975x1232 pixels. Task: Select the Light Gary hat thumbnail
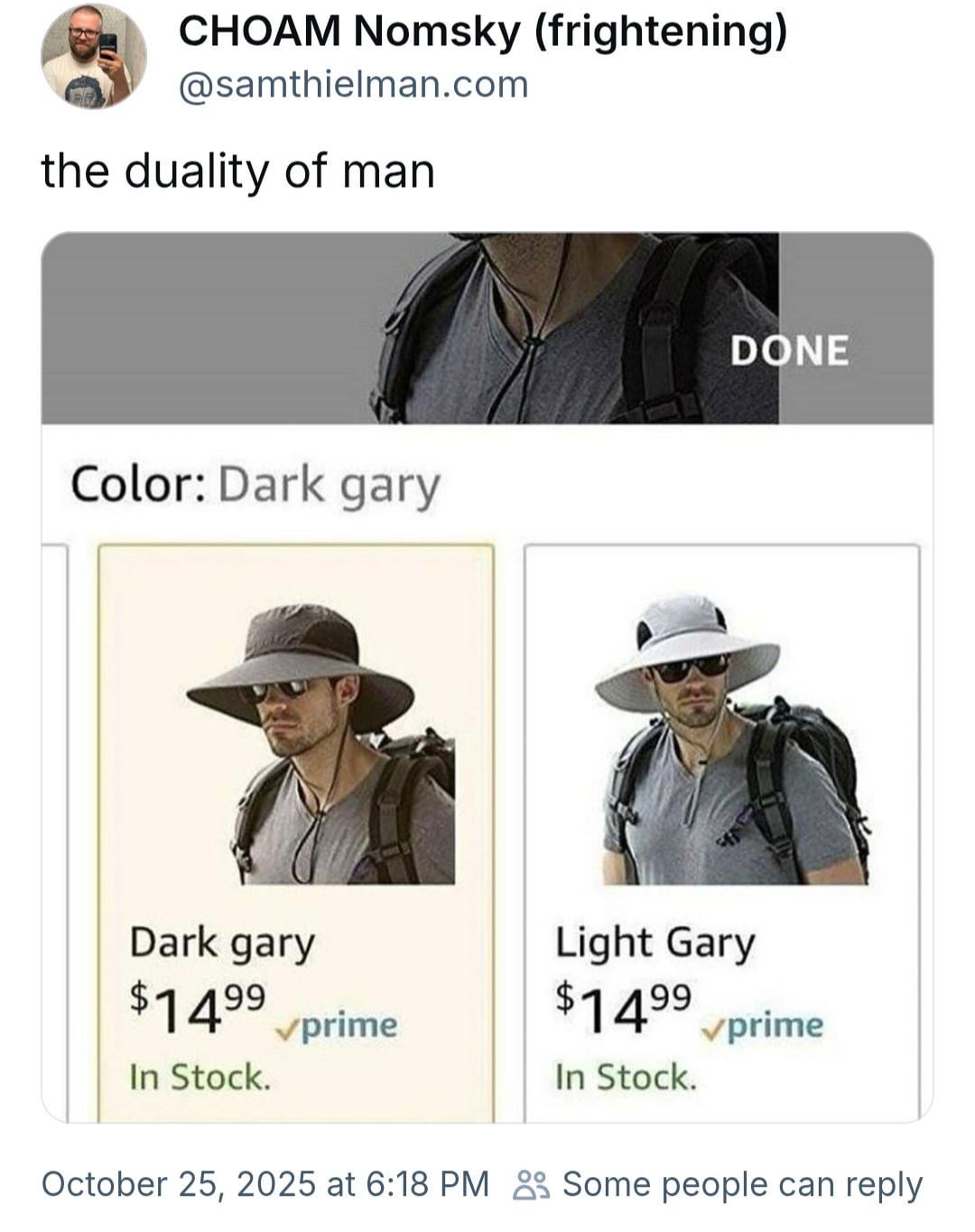point(734,740)
